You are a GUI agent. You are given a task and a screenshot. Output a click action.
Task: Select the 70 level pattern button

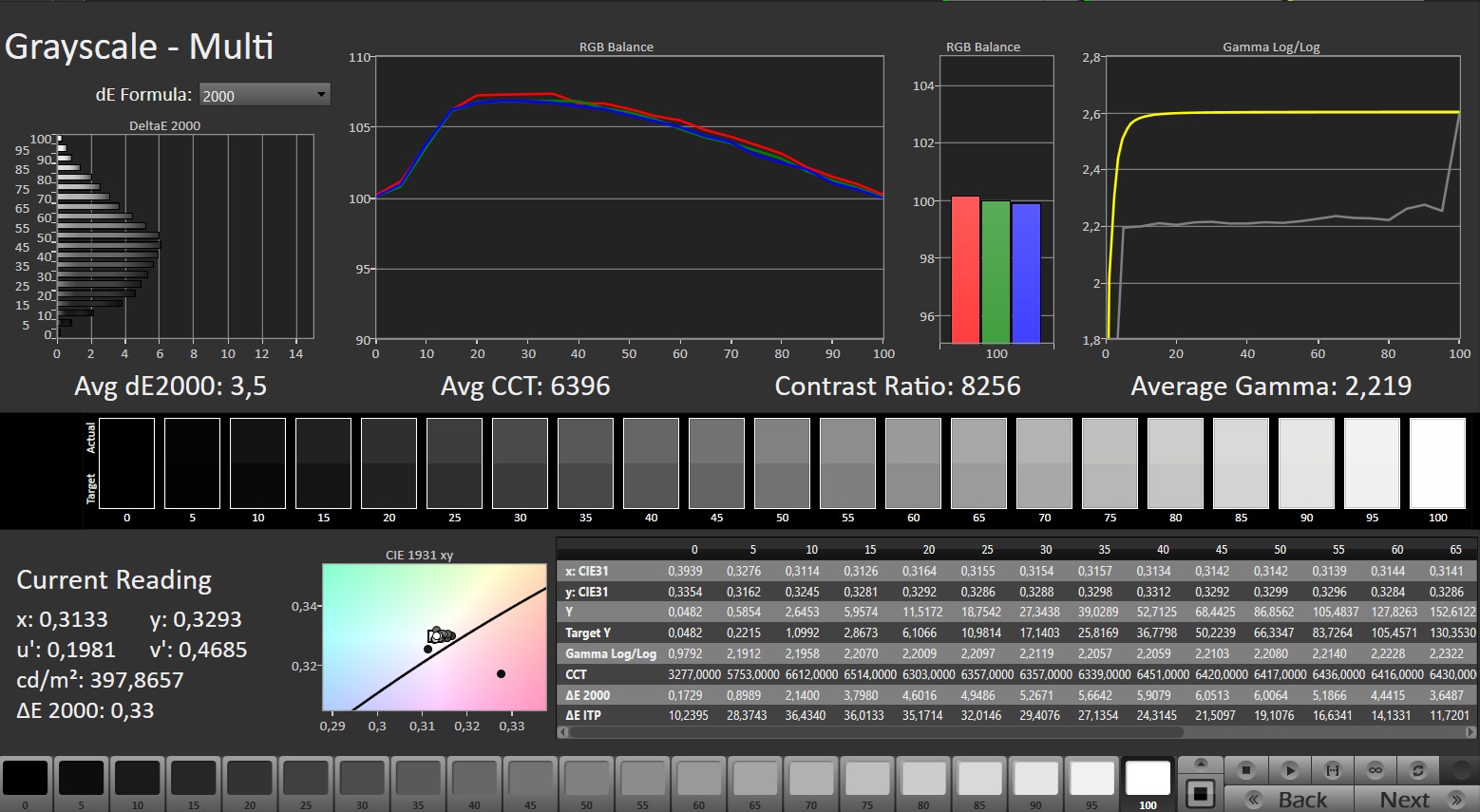click(810, 784)
